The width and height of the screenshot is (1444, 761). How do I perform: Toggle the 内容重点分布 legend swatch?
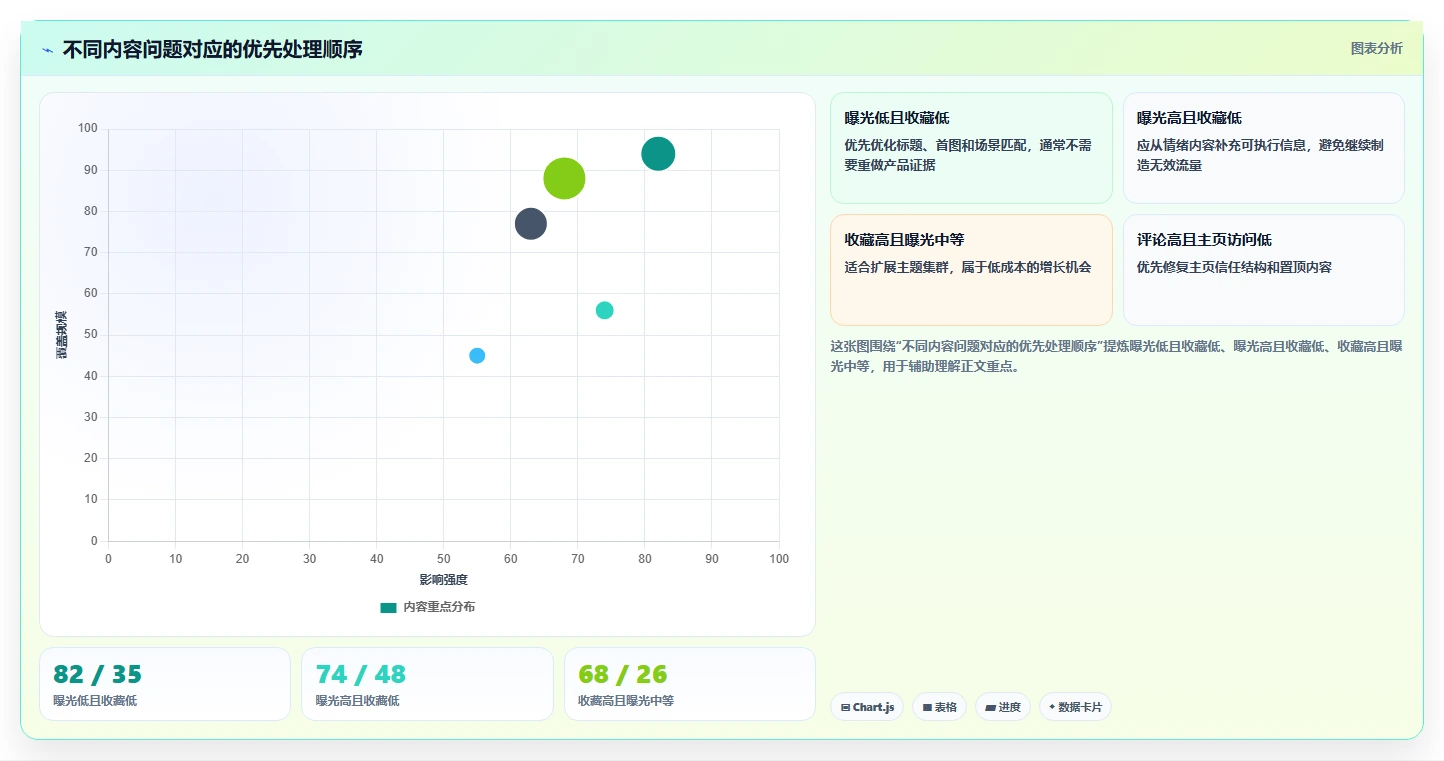coord(388,607)
